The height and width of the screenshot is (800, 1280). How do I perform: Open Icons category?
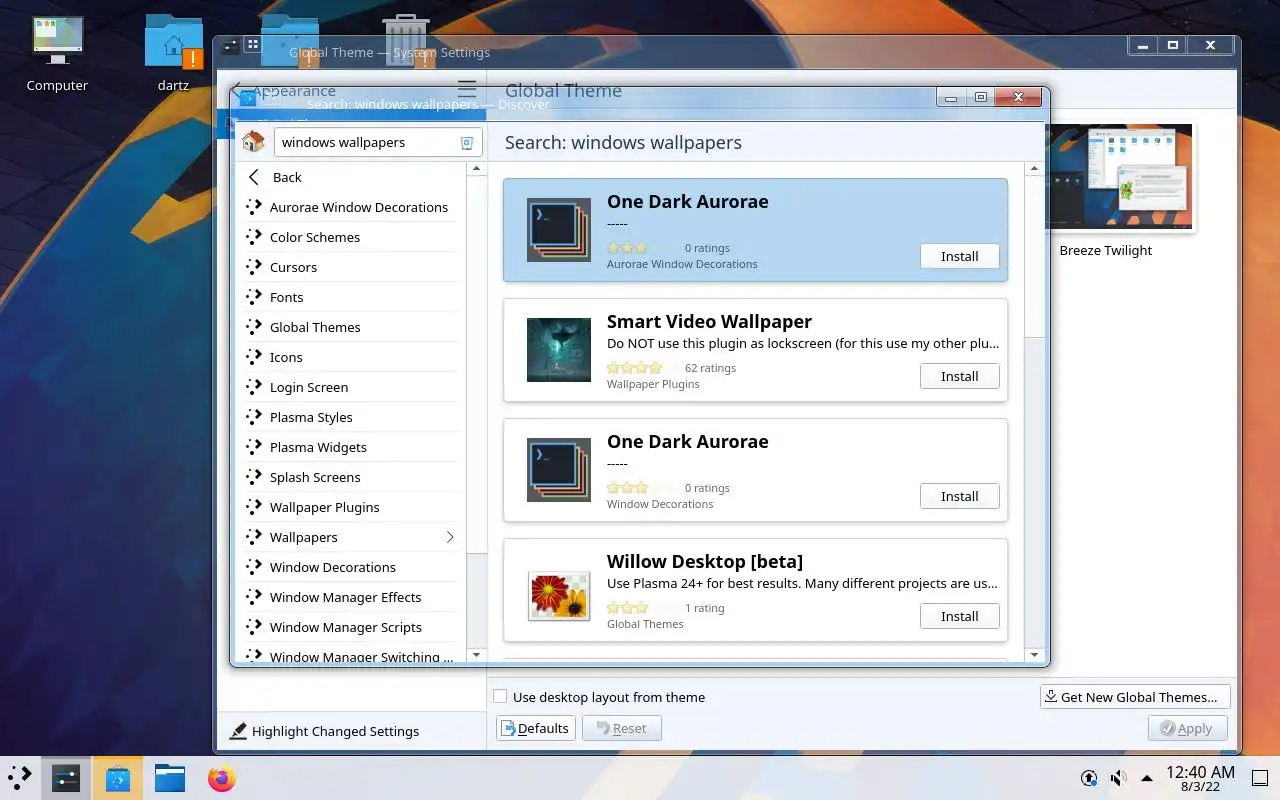pos(350,357)
